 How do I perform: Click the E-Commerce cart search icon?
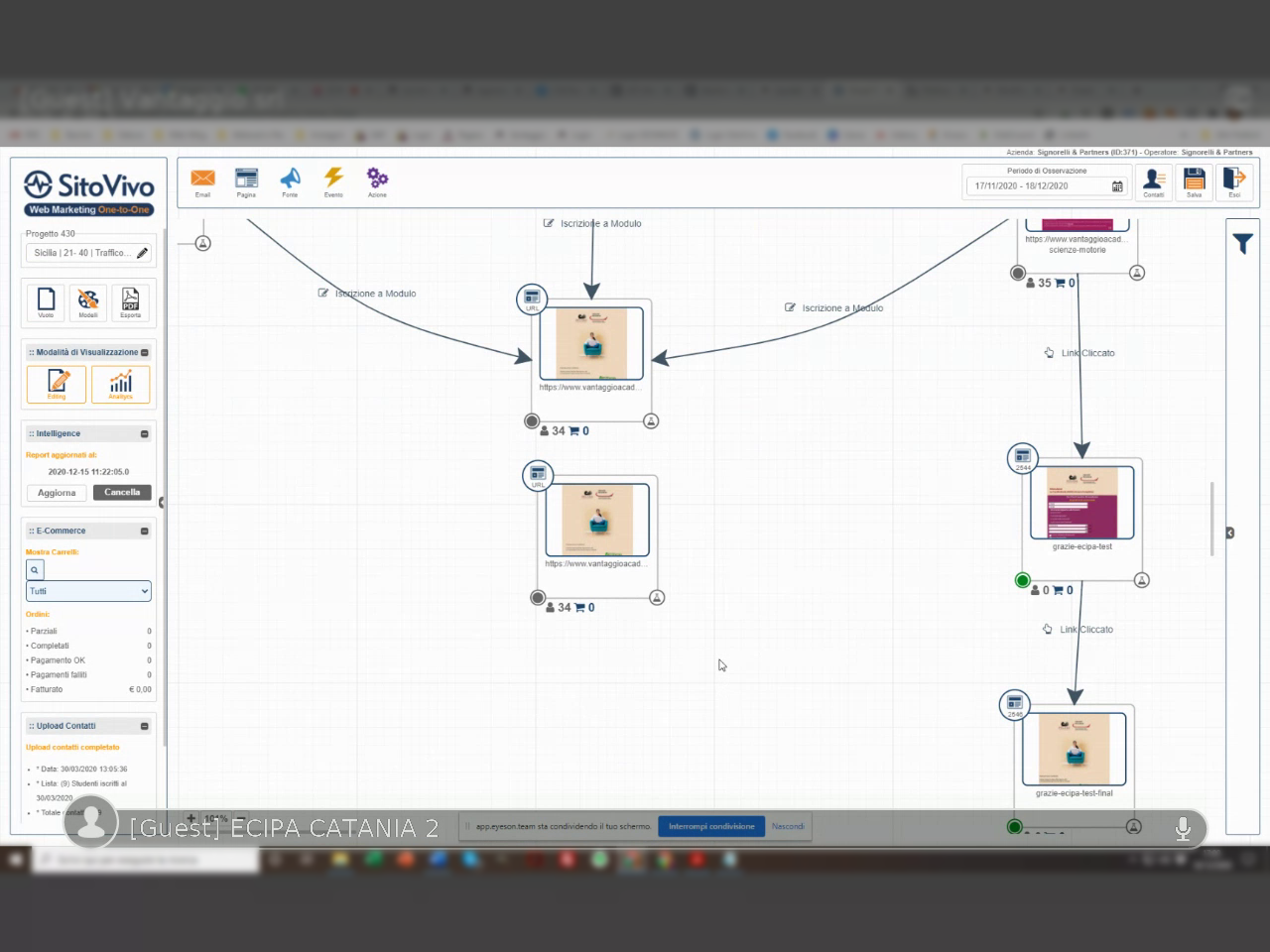tap(35, 570)
